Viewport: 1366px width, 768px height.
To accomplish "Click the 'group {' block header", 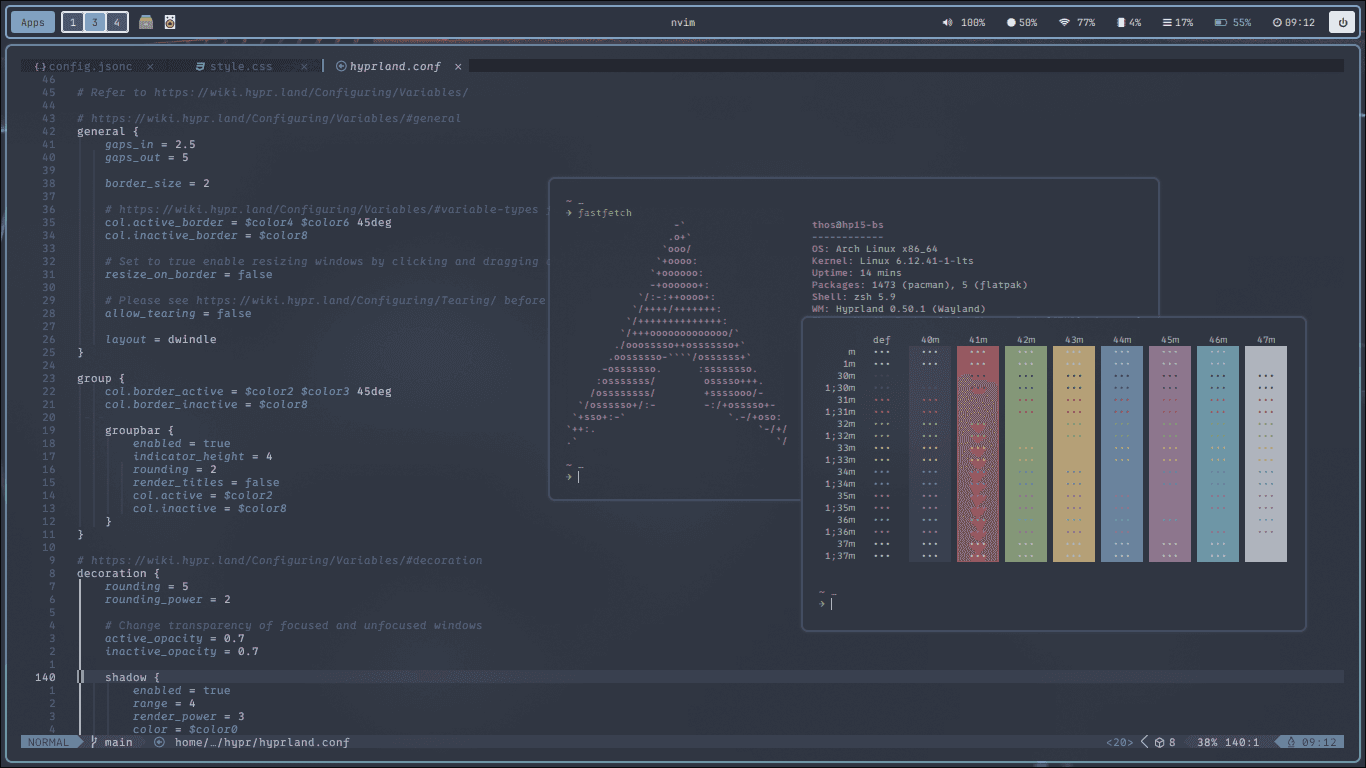I will click(x=101, y=378).
